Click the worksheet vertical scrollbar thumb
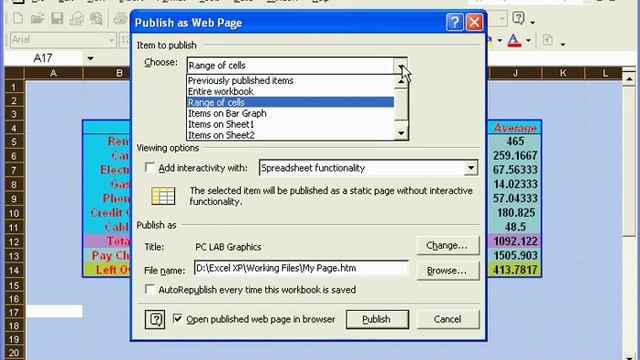640x360 pixels. pos(629,160)
